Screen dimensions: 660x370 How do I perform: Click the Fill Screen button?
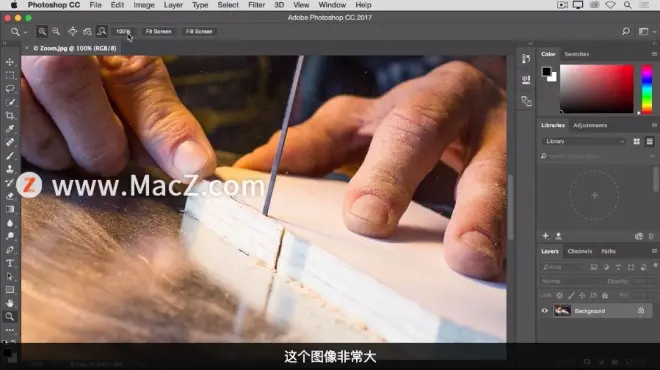point(199,32)
